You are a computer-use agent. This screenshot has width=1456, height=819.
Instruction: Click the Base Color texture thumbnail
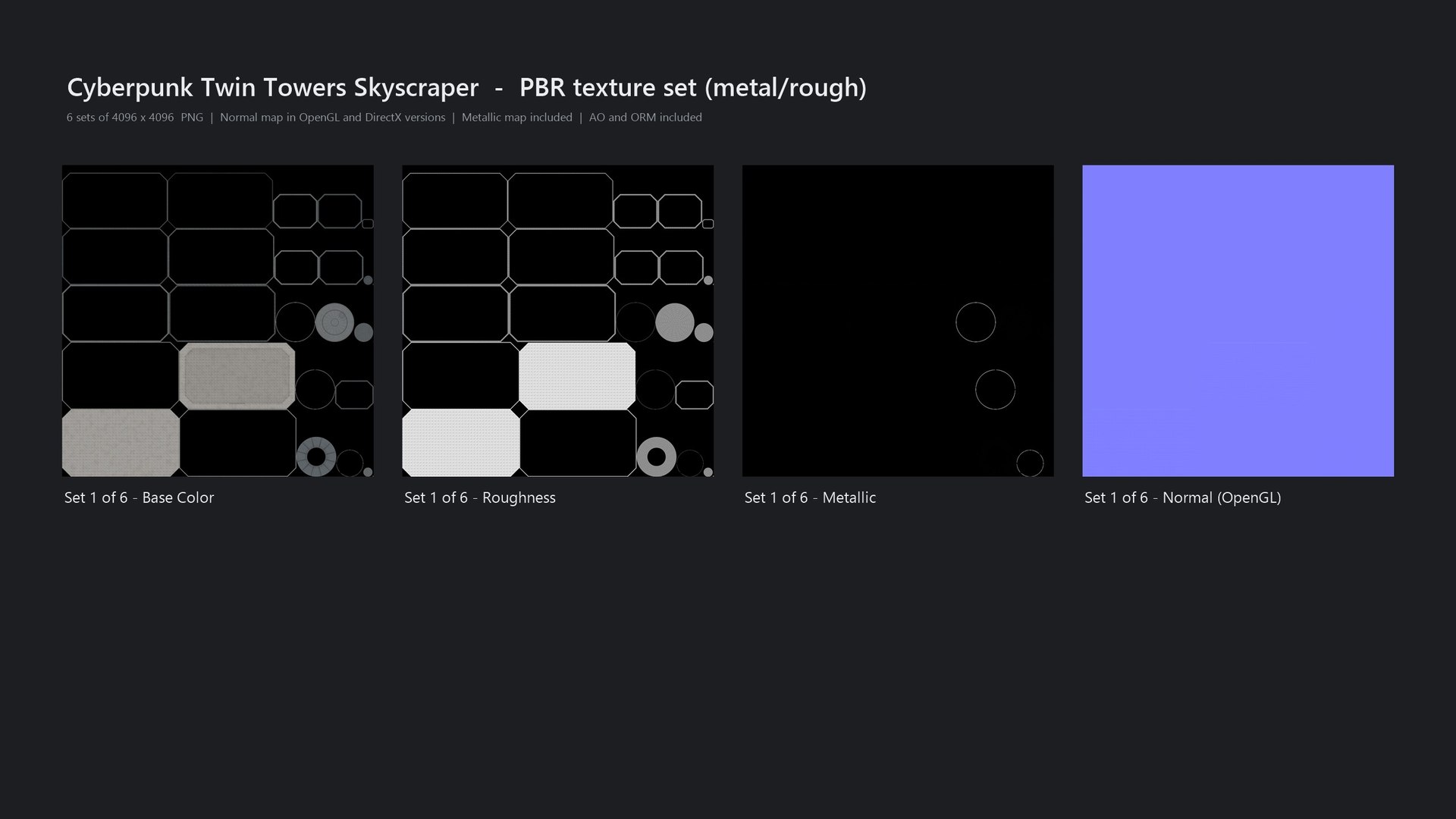(218, 321)
